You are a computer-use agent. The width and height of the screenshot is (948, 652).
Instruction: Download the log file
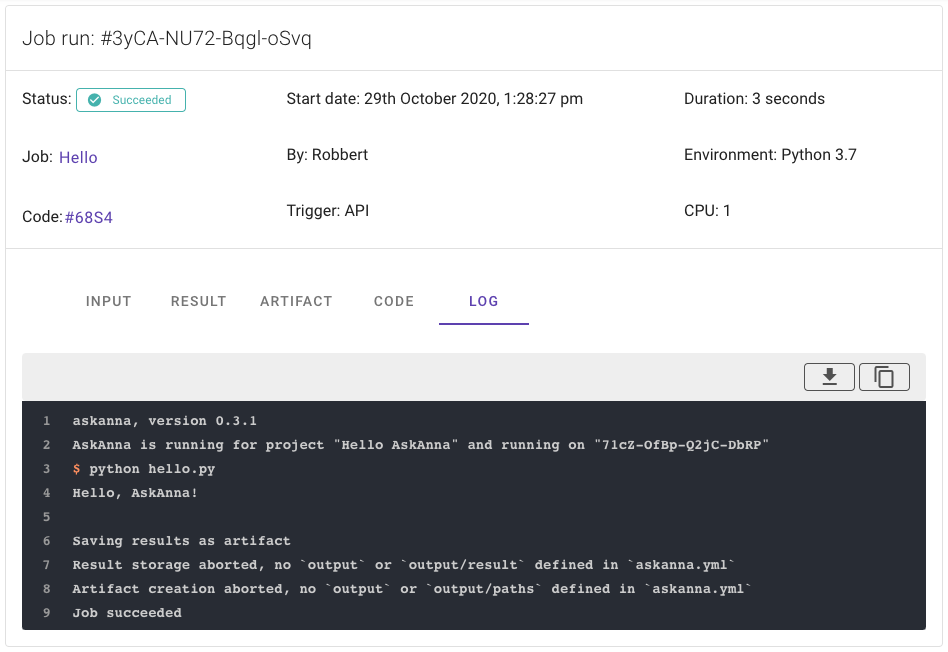(829, 376)
